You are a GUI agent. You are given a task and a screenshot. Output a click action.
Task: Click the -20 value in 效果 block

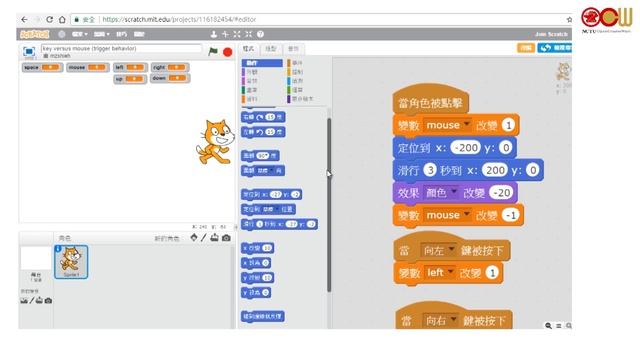click(500, 192)
